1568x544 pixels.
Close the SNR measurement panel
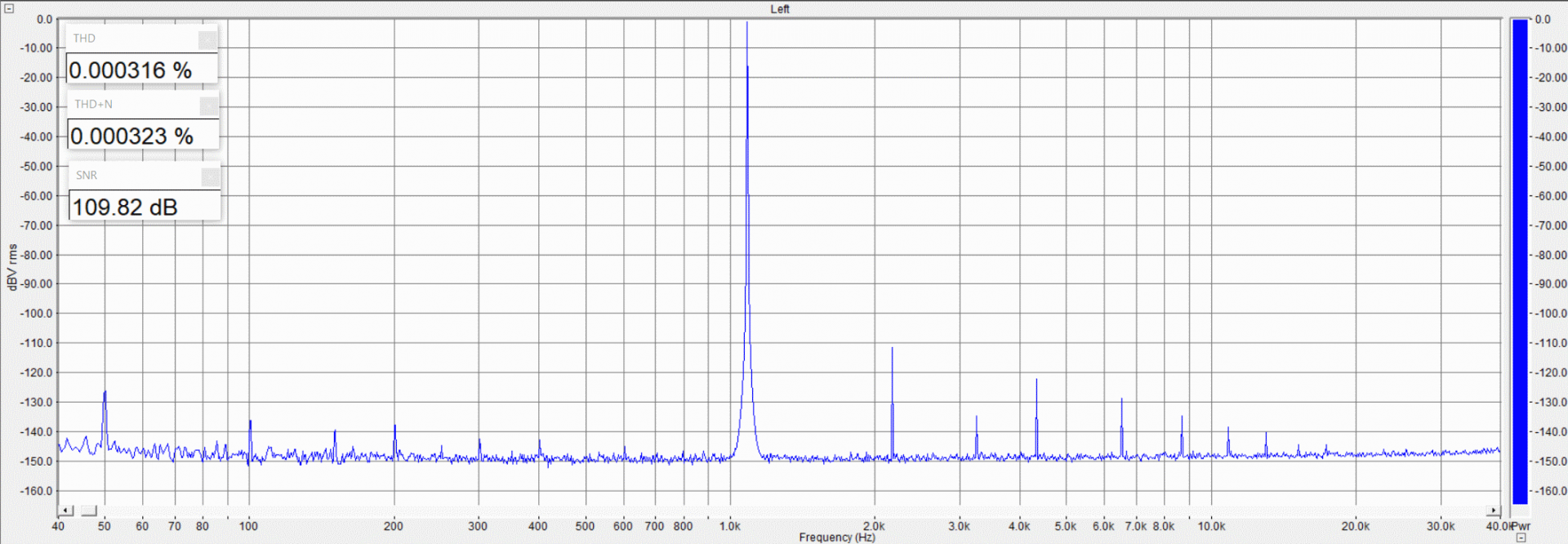(210, 176)
